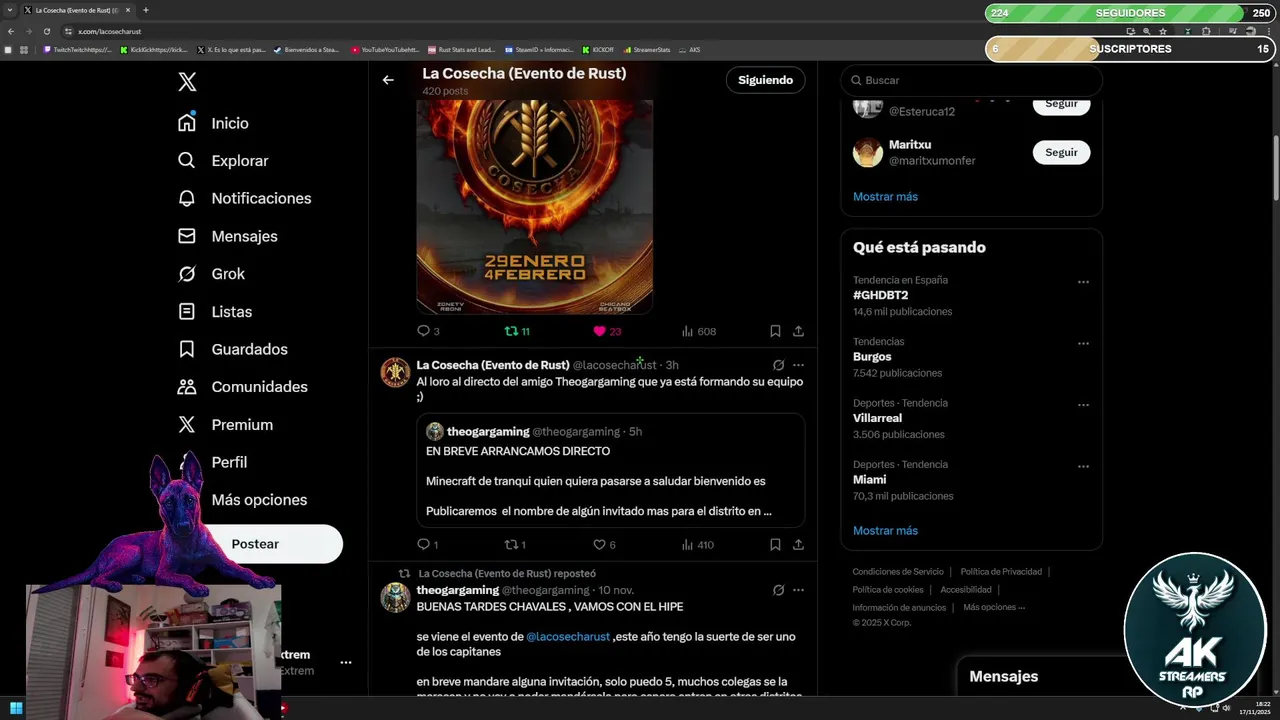
Task: Click Grok icon on the 3h post
Action: click(778, 365)
